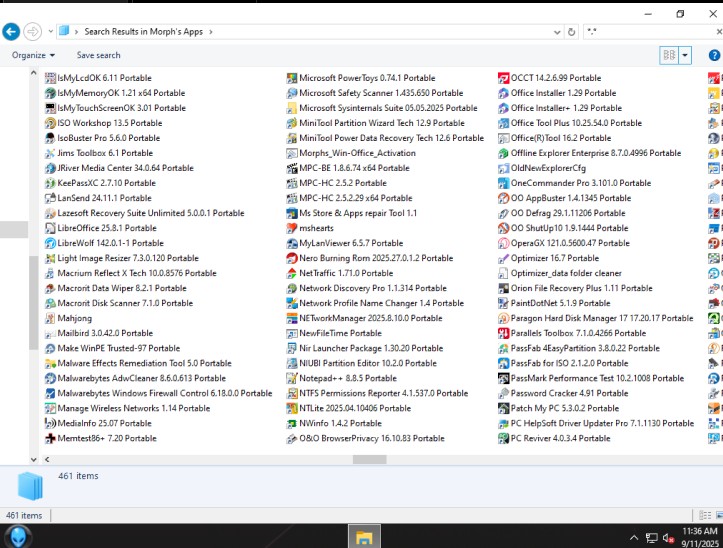Show hidden tray icons chevron
Viewport: 723px width, 548px height.
tap(634, 537)
